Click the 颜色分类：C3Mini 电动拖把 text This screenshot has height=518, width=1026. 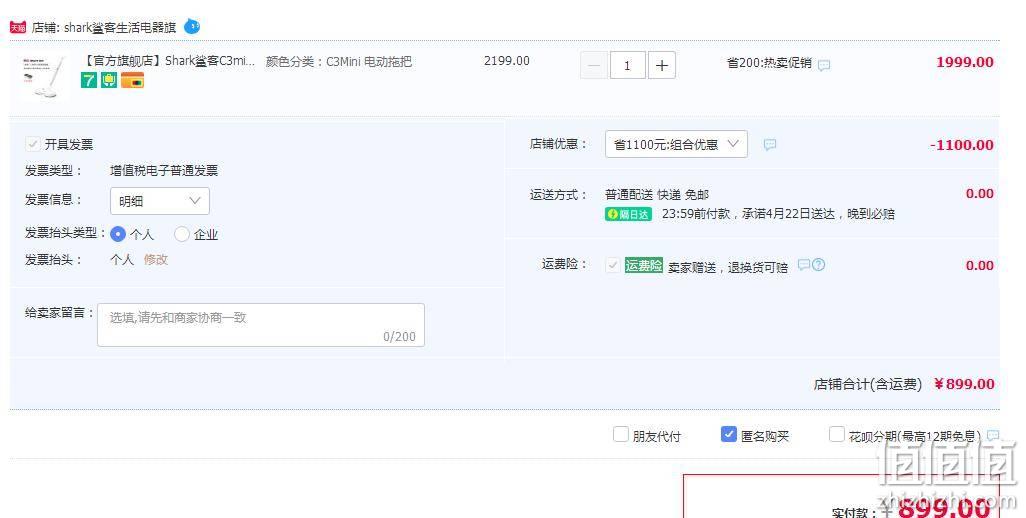(338, 61)
